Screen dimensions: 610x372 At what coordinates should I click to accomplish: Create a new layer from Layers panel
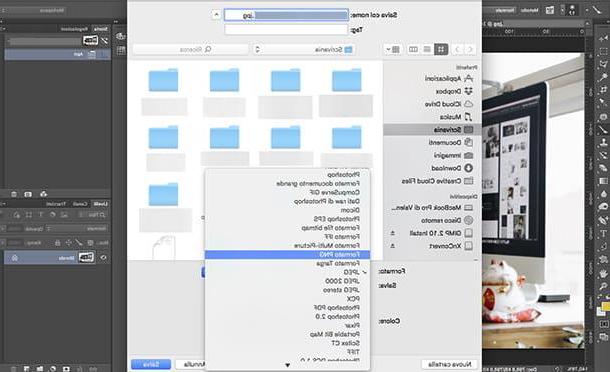(x=26, y=368)
